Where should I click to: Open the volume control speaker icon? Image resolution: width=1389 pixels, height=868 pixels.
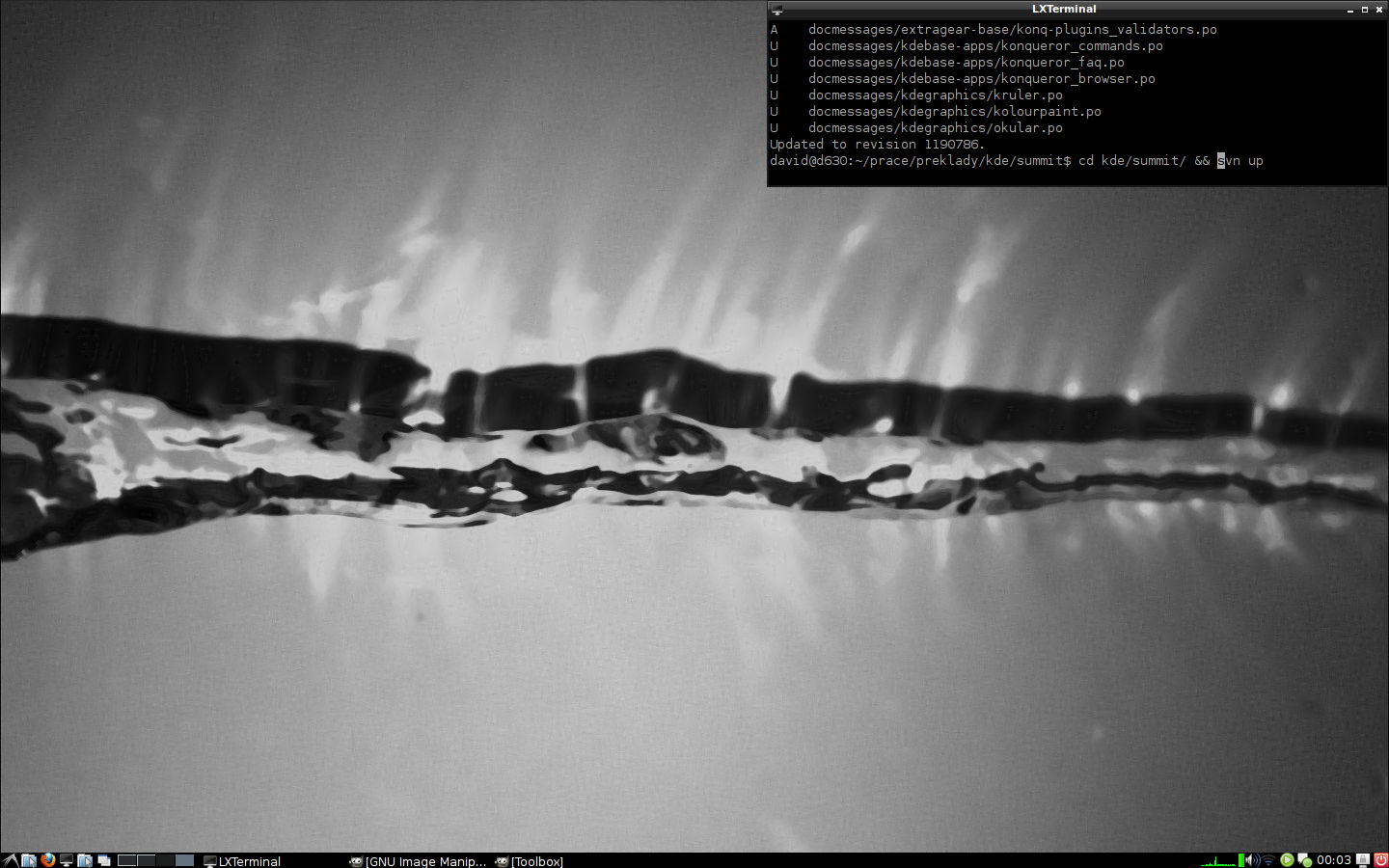(1253, 860)
